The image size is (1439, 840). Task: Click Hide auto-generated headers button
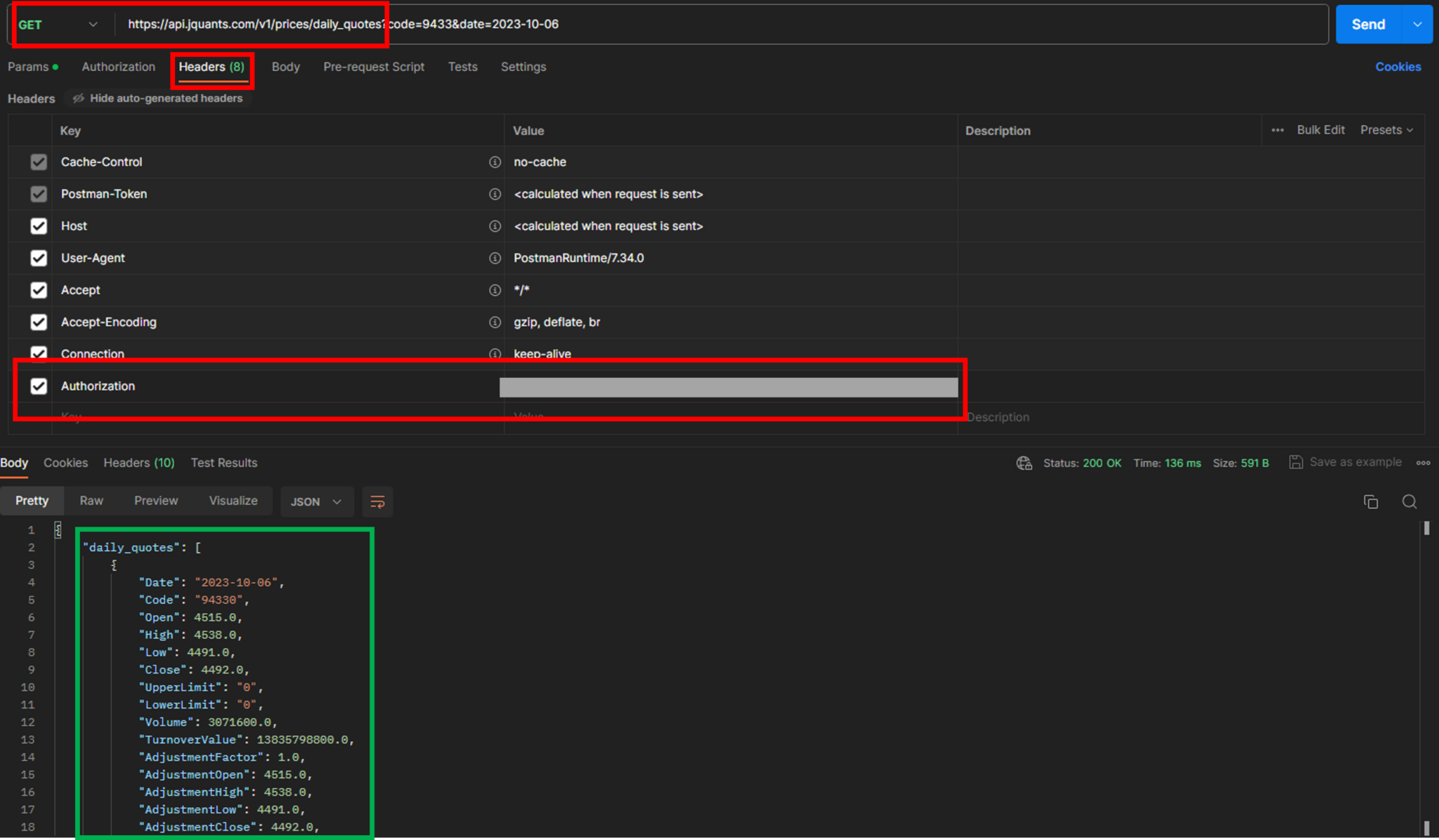(x=158, y=98)
